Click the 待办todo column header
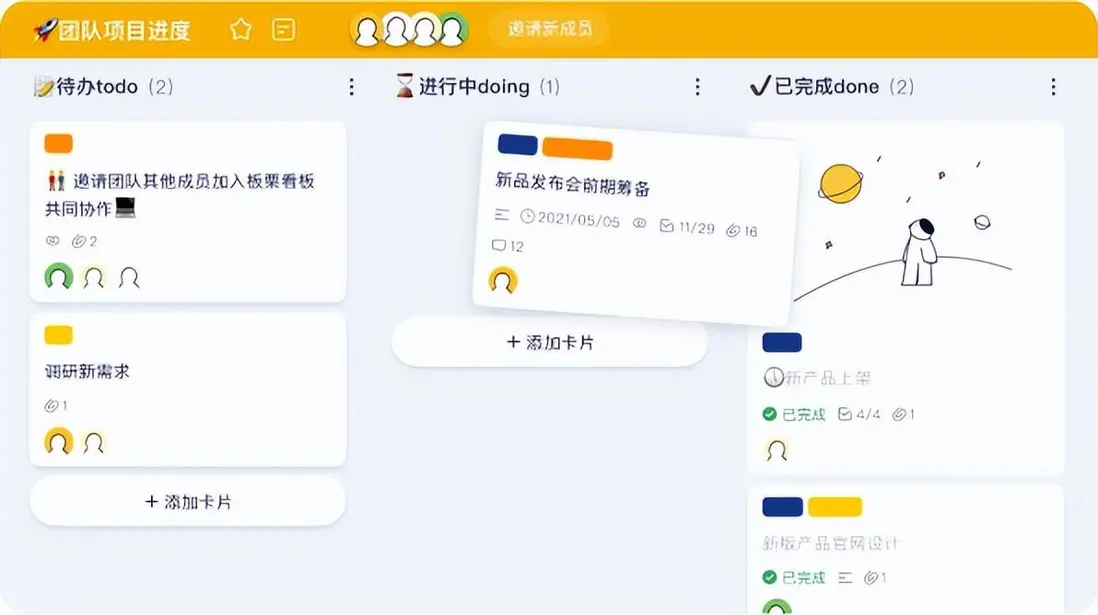The image size is (1098, 615). click(104, 87)
